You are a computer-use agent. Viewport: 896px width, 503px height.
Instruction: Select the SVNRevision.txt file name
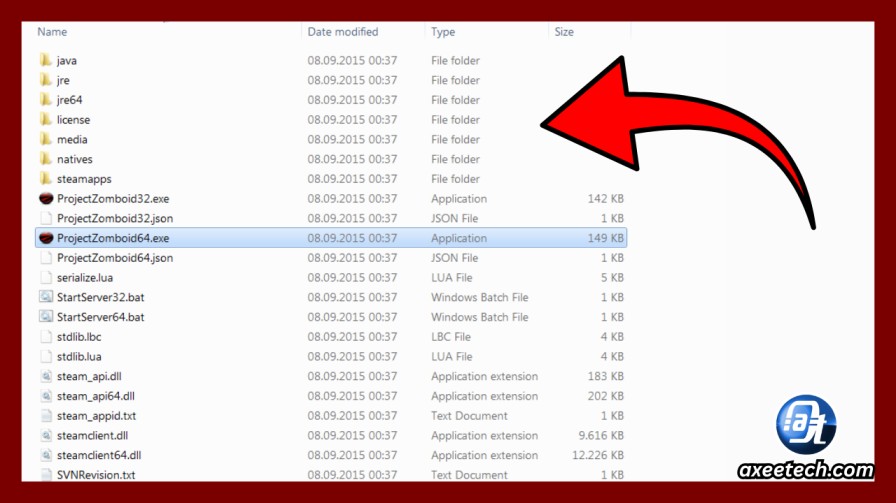tap(96, 475)
